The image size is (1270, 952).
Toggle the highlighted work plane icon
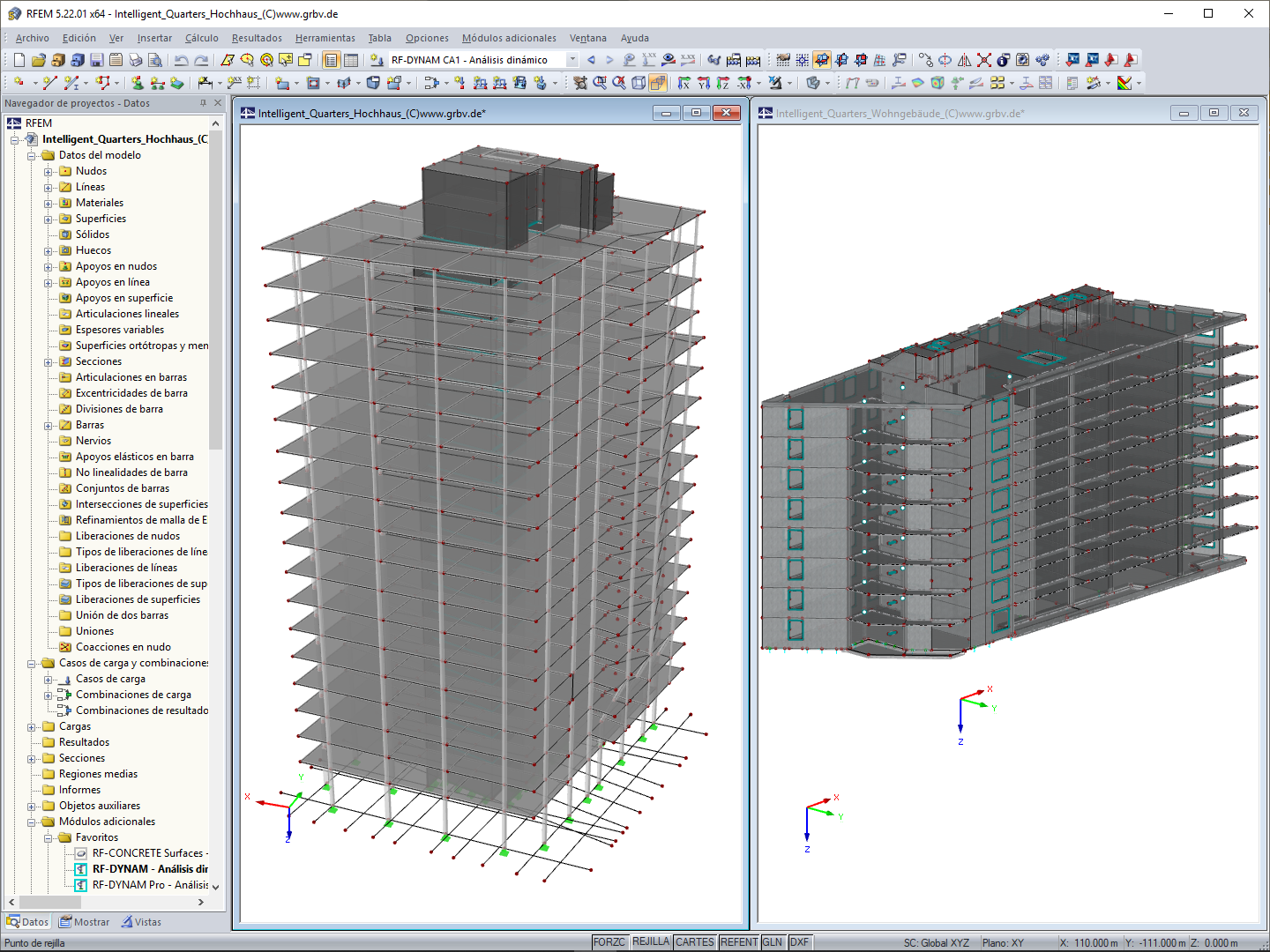822,60
